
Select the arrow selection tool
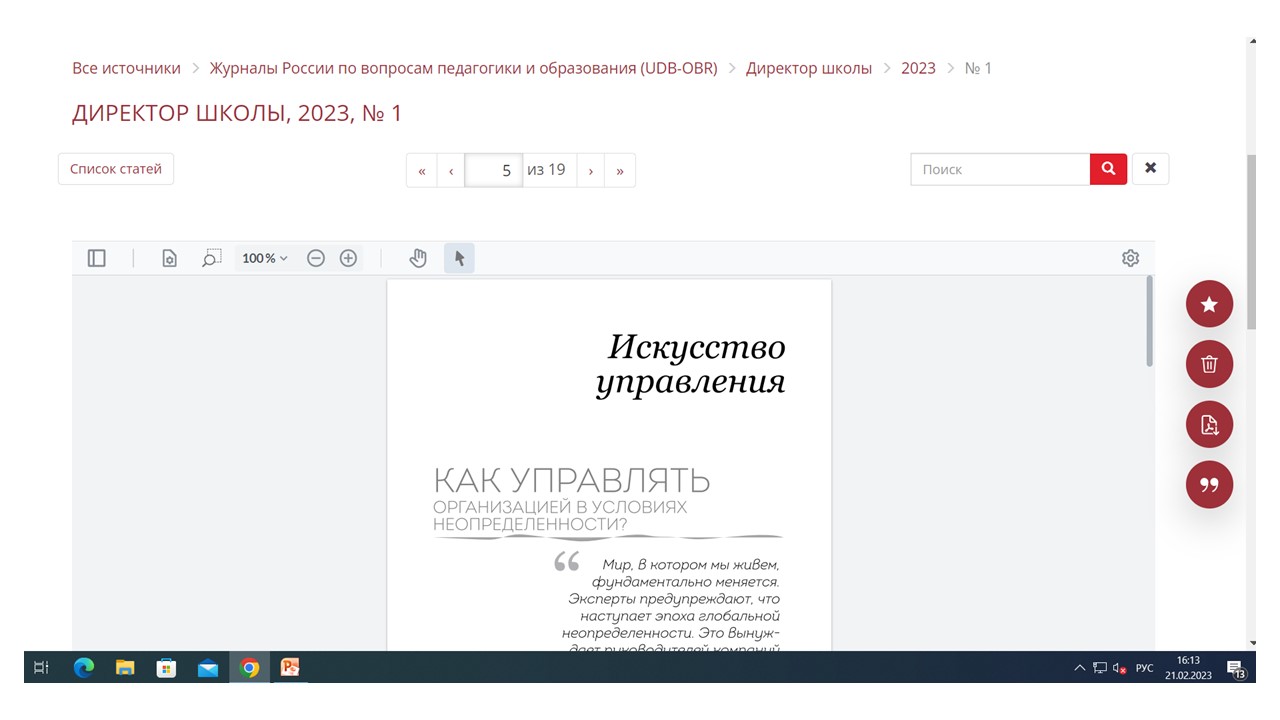(459, 258)
